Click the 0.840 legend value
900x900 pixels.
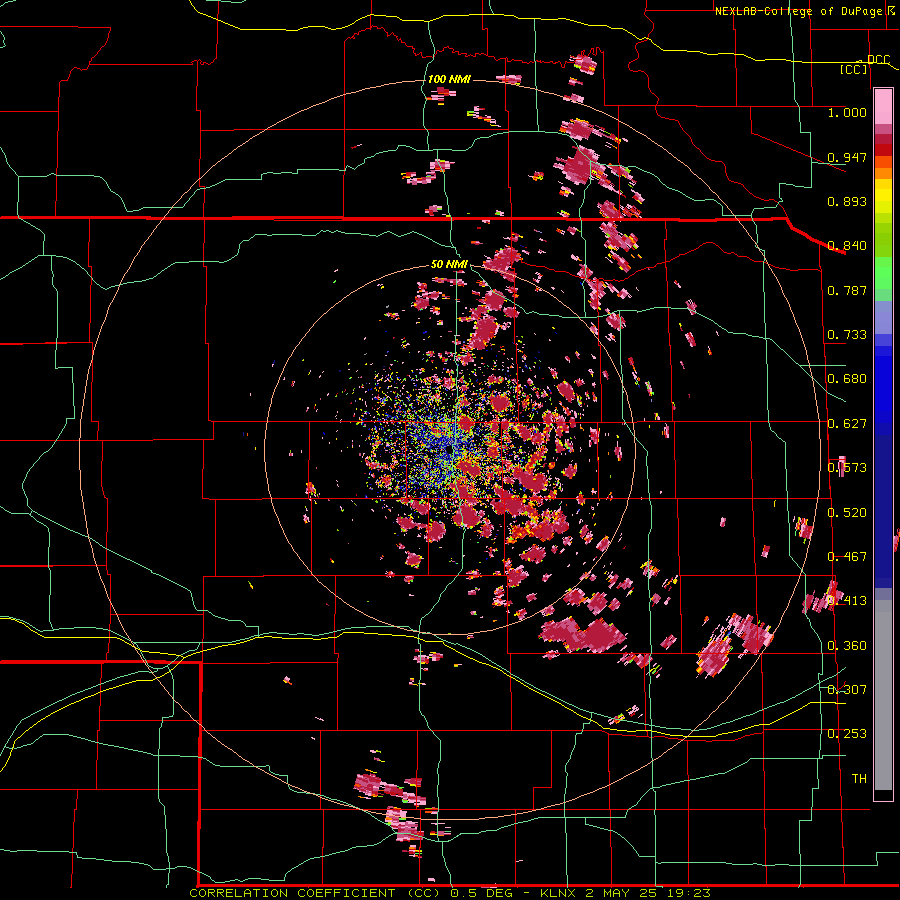847,246
